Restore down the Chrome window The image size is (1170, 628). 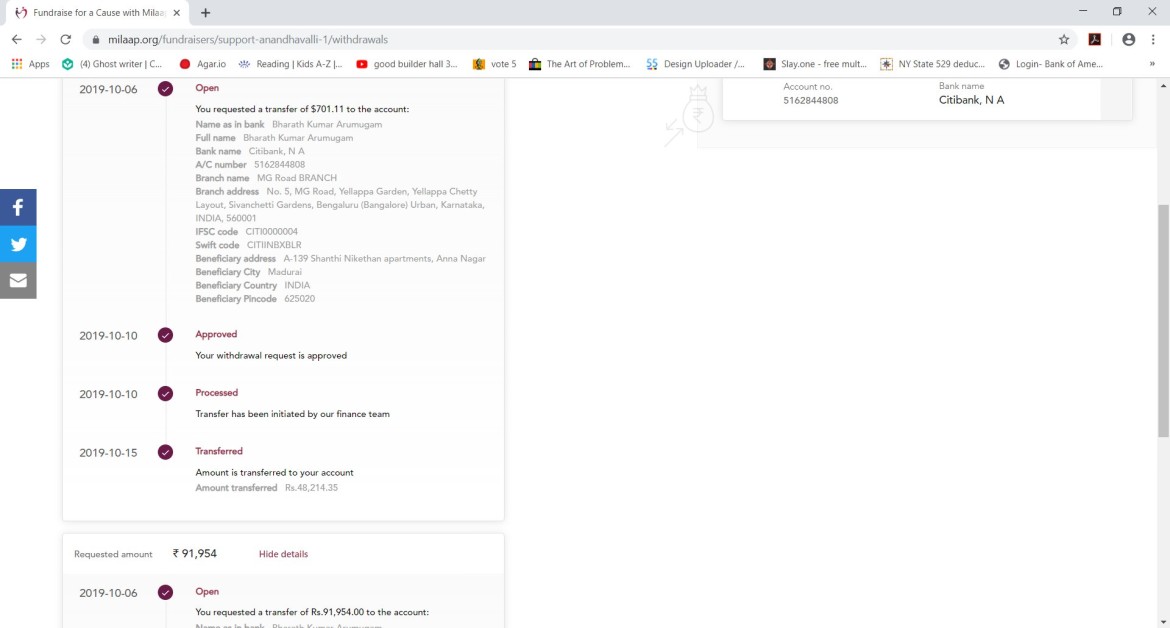coord(1117,11)
